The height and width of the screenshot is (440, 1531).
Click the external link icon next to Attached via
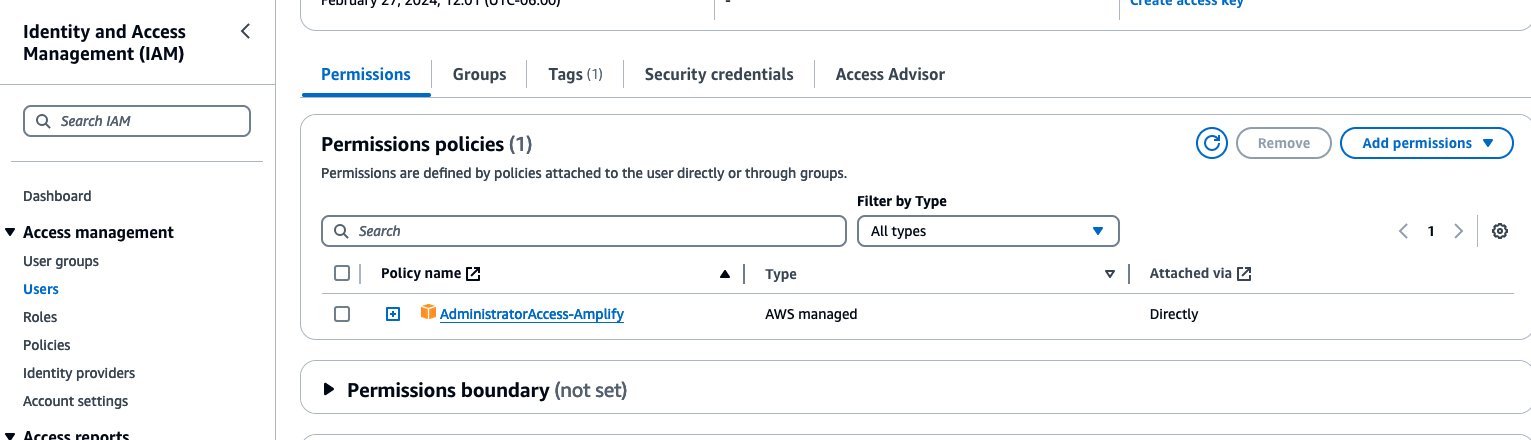(x=1244, y=273)
